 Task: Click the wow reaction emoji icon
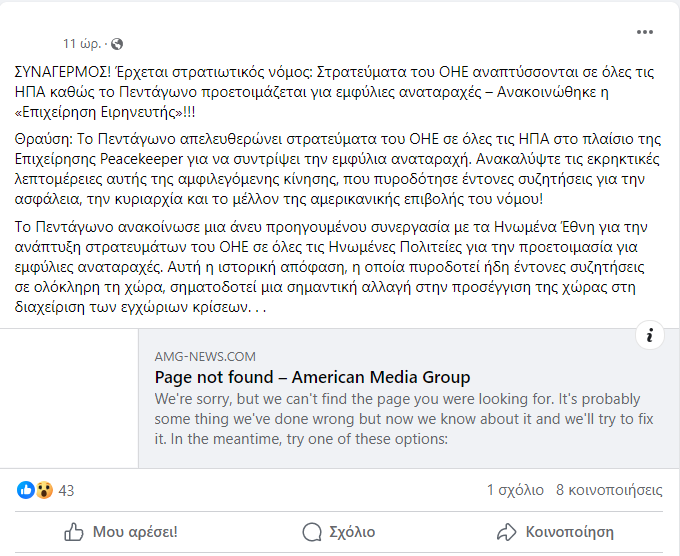[44, 490]
